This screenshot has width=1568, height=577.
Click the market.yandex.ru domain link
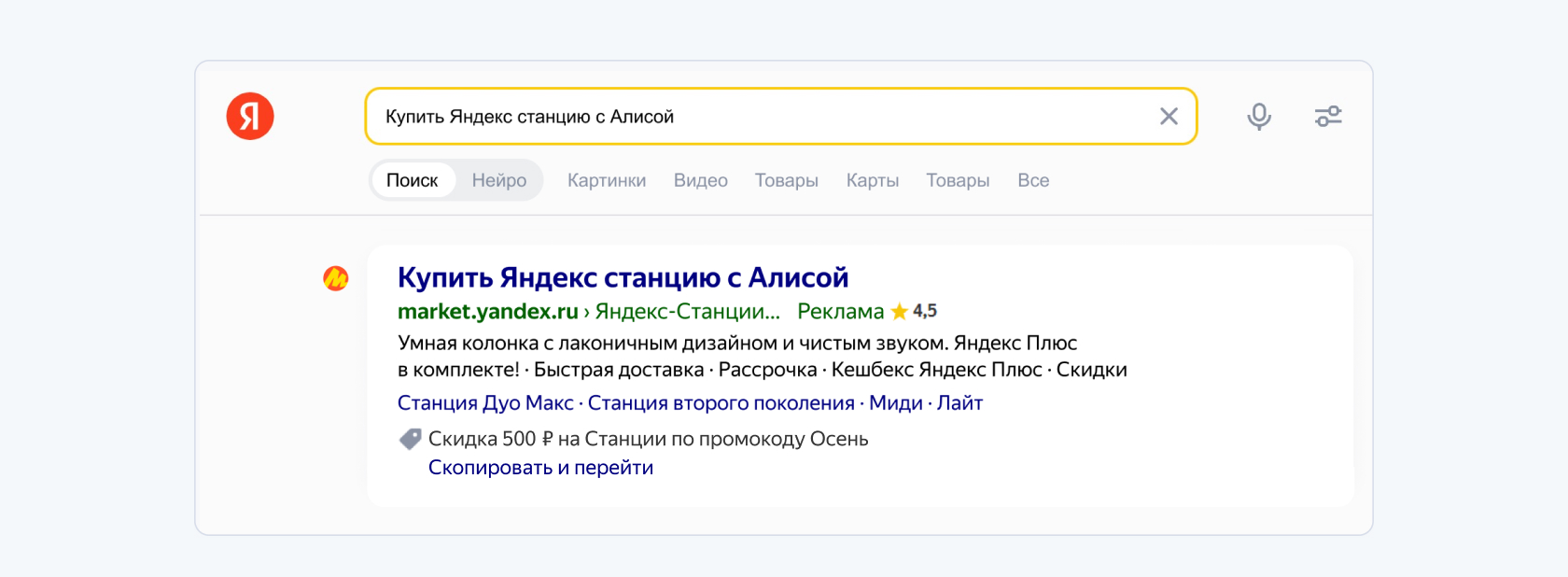(487, 312)
